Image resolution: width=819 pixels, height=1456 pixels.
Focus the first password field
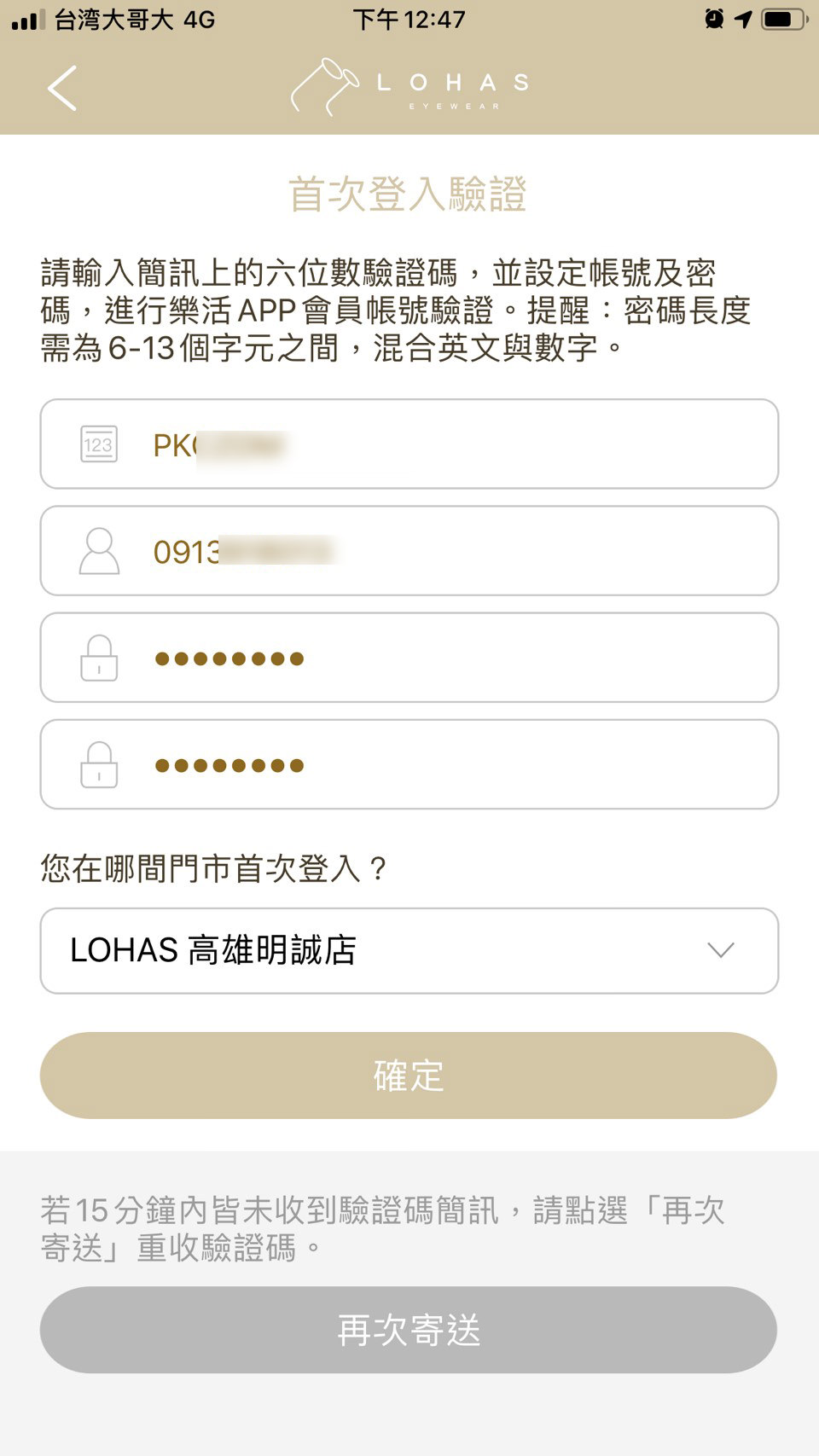pyautogui.click(x=461, y=658)
